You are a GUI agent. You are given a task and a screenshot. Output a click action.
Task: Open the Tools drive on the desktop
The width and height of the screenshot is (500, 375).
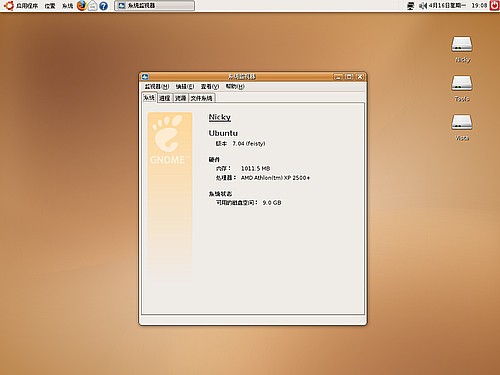462,88
